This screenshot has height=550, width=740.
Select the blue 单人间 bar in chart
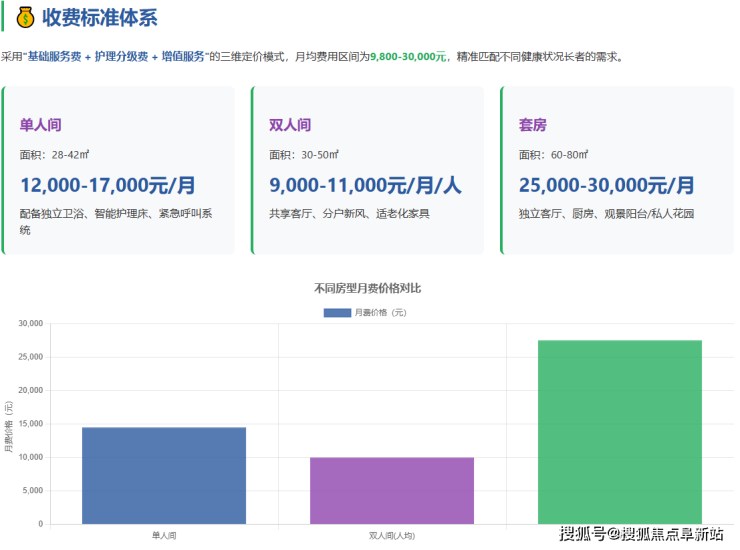164,475
